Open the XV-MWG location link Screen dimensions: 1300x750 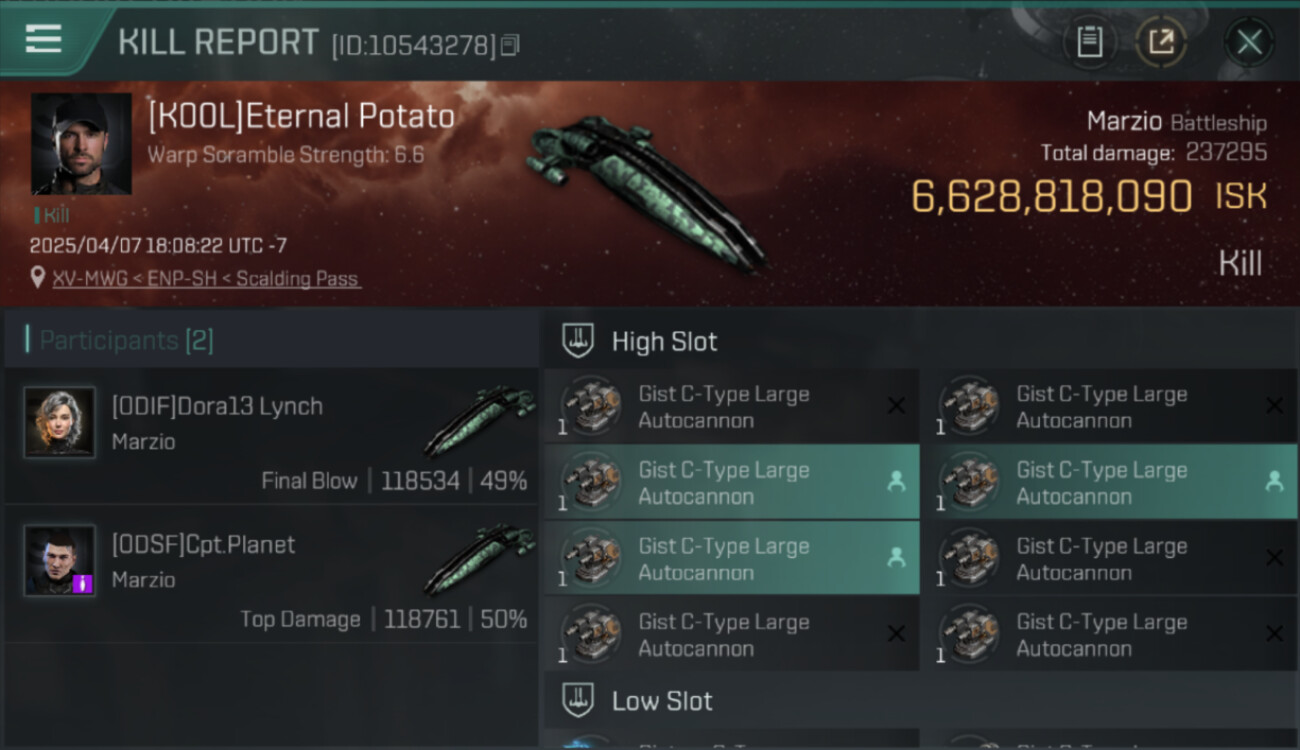206,279
